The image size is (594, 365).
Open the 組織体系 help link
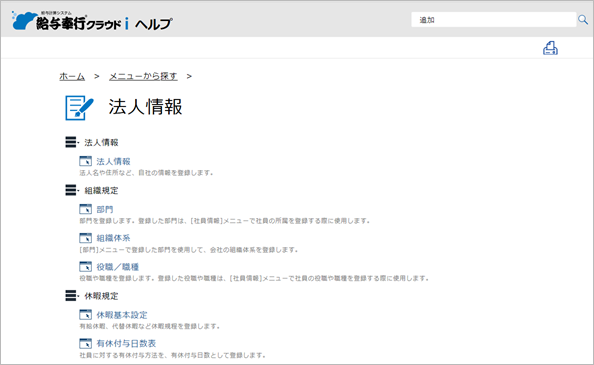[113, 238]
